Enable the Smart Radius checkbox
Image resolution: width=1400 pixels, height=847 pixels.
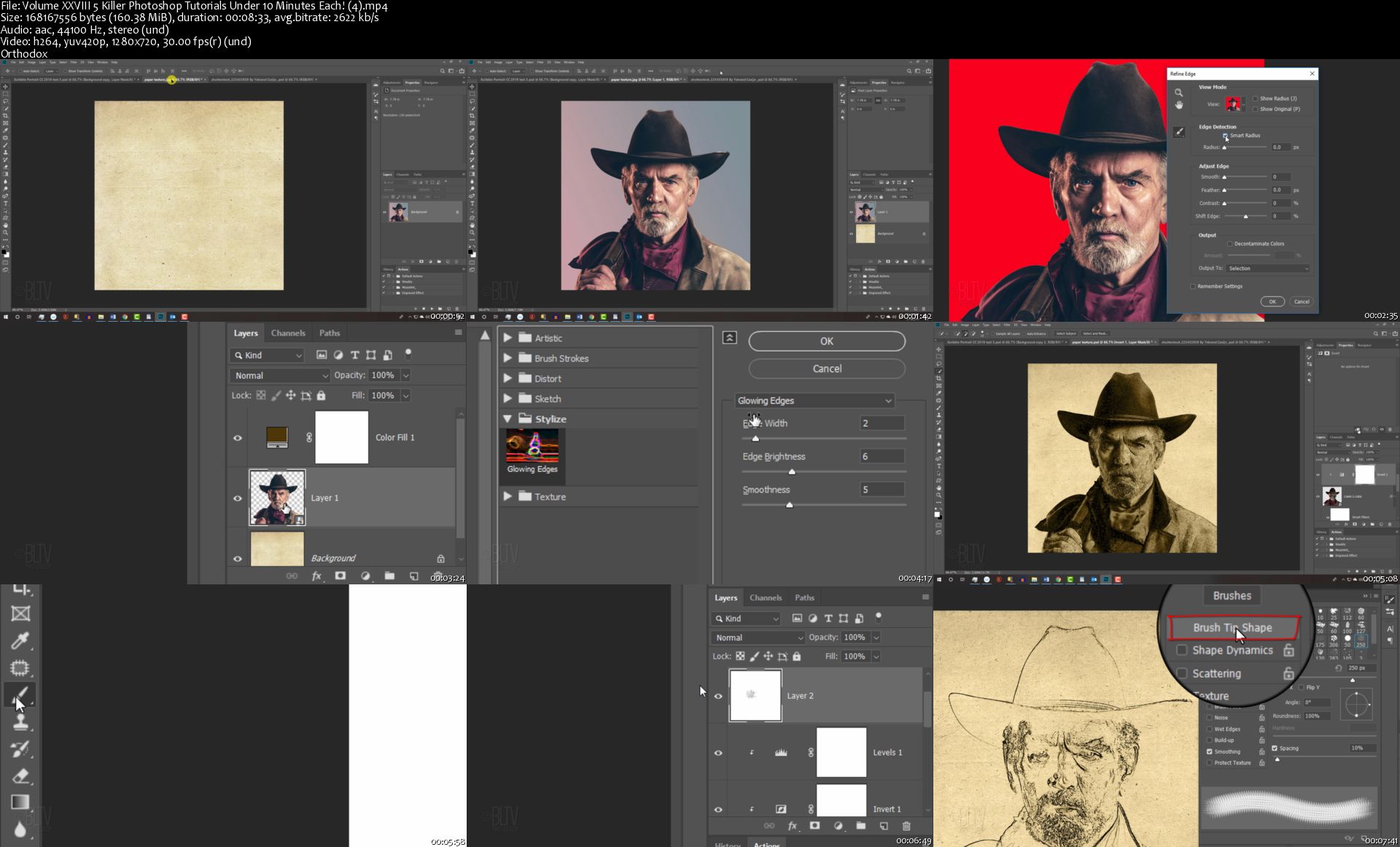[x=1226, y=136]
